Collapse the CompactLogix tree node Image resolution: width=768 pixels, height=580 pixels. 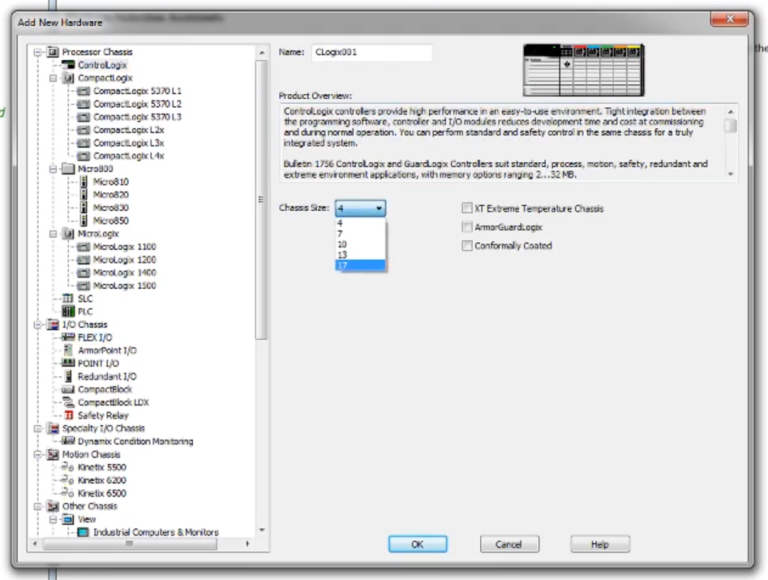53,78
